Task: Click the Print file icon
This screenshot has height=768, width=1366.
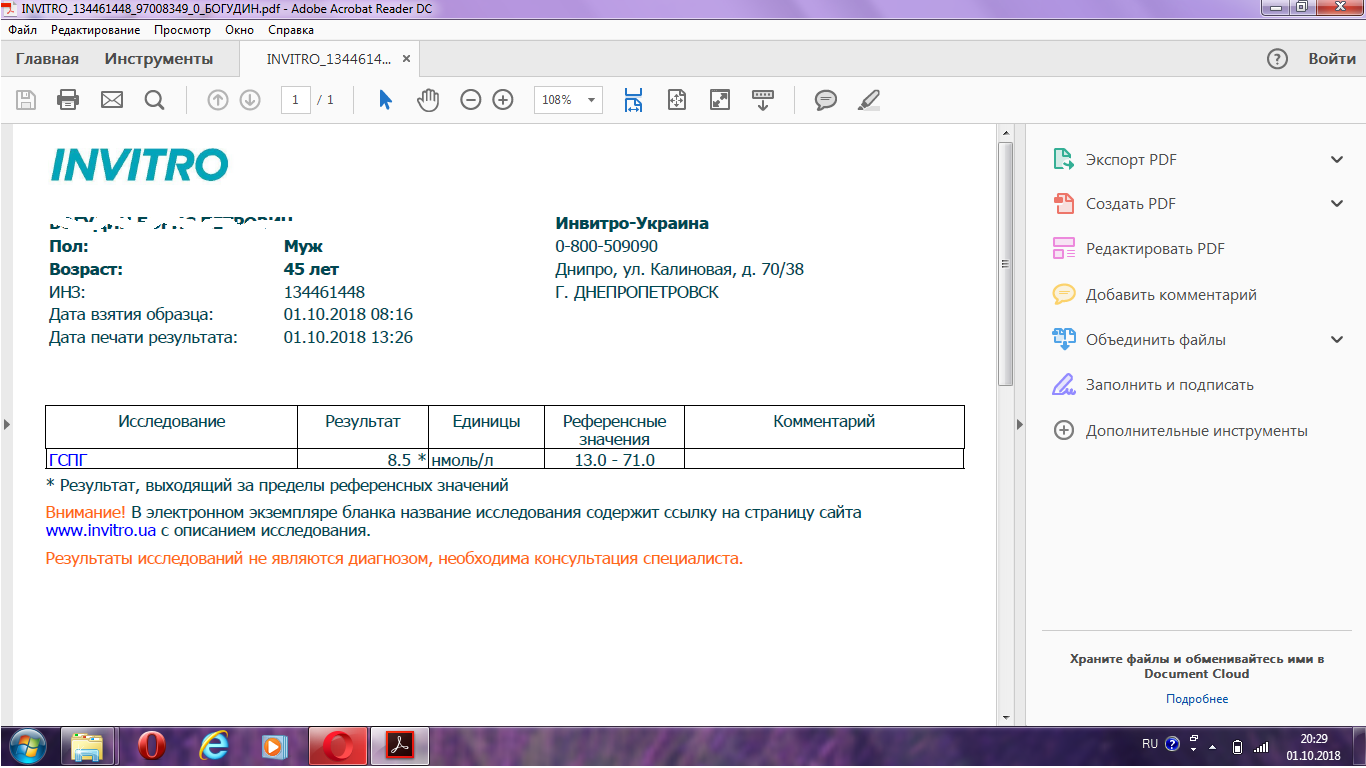Action: [68, 100]
